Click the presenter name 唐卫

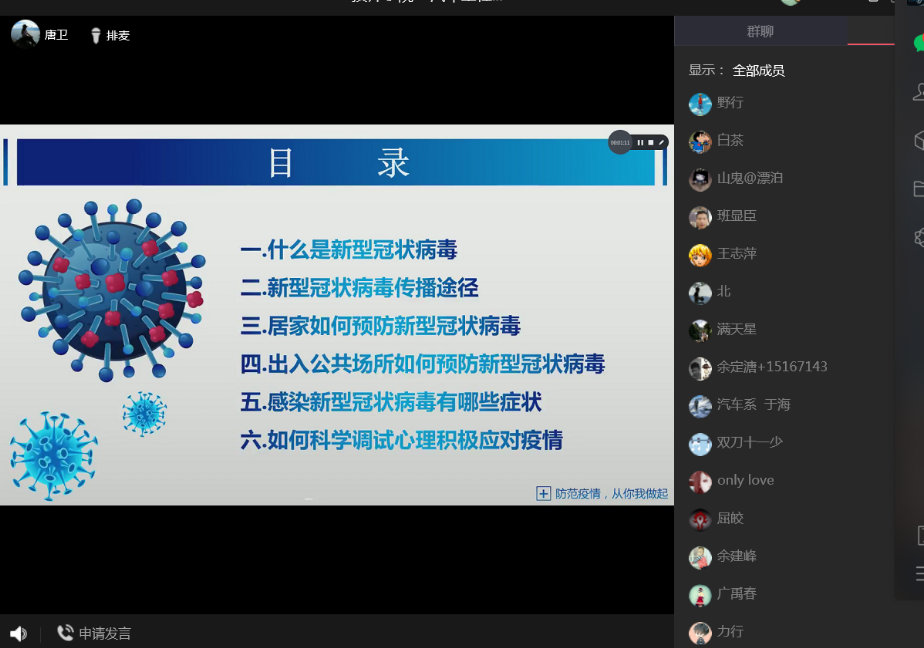pyautogui.click(x=56, y=35)
